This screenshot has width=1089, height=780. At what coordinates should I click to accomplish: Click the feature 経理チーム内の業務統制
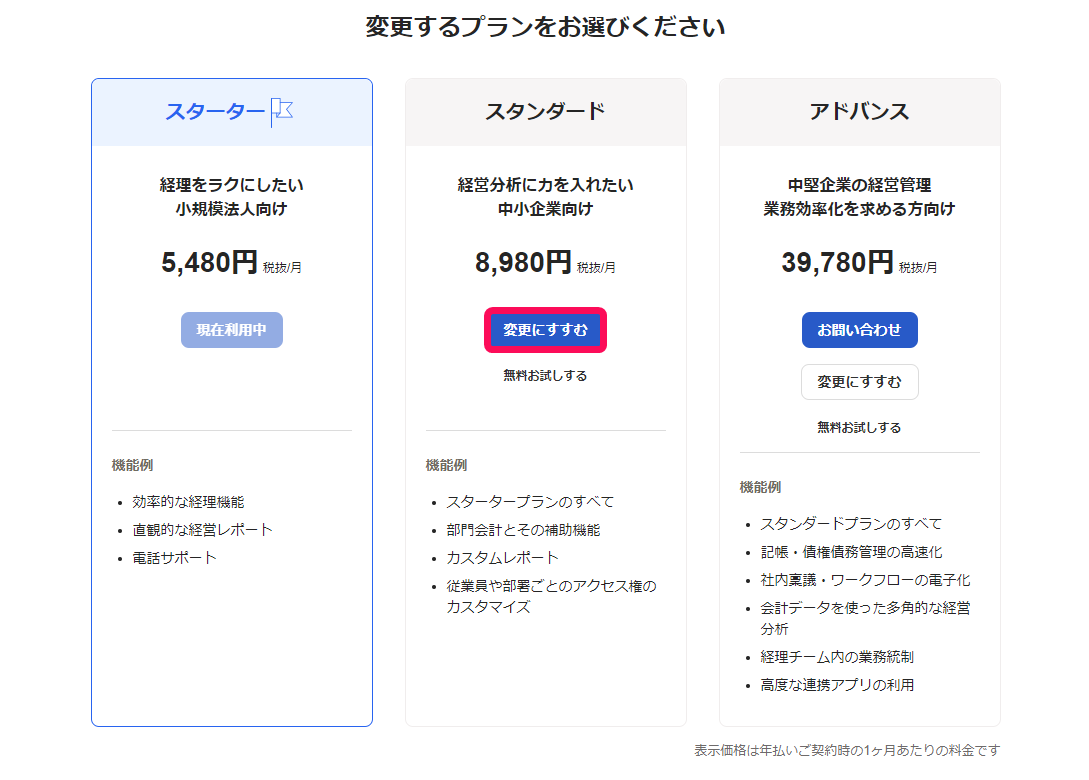tap(837, 657)
